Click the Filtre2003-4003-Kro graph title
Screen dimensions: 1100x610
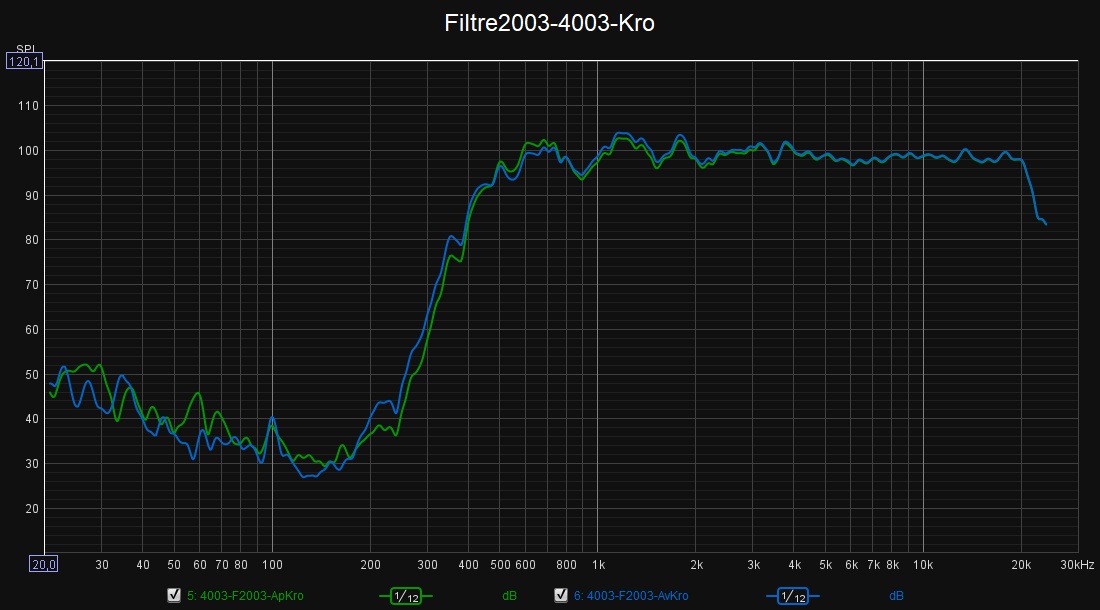[x=549, y=24]
